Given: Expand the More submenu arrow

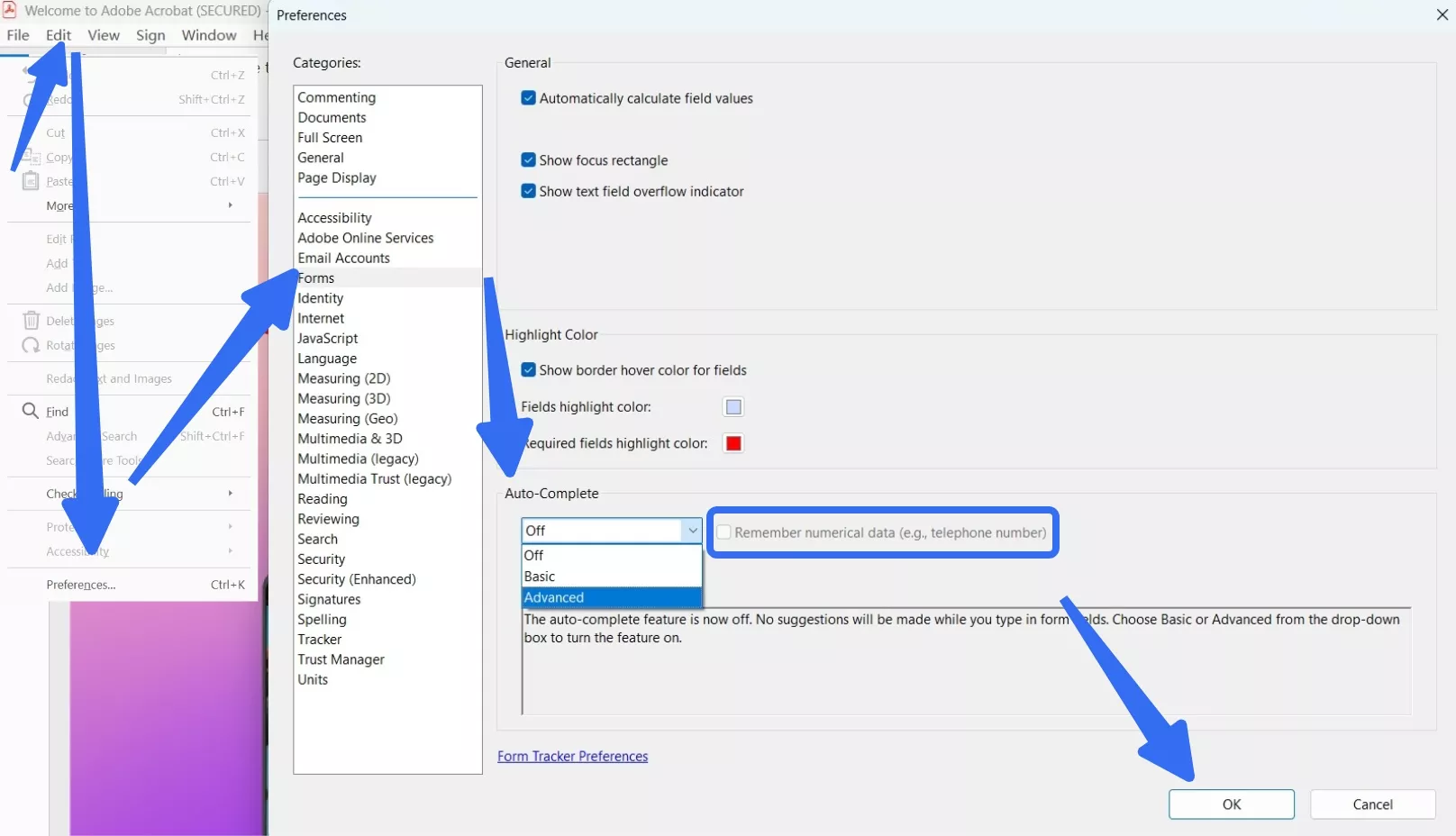Looking at the screenshot, I should (231, 205).
